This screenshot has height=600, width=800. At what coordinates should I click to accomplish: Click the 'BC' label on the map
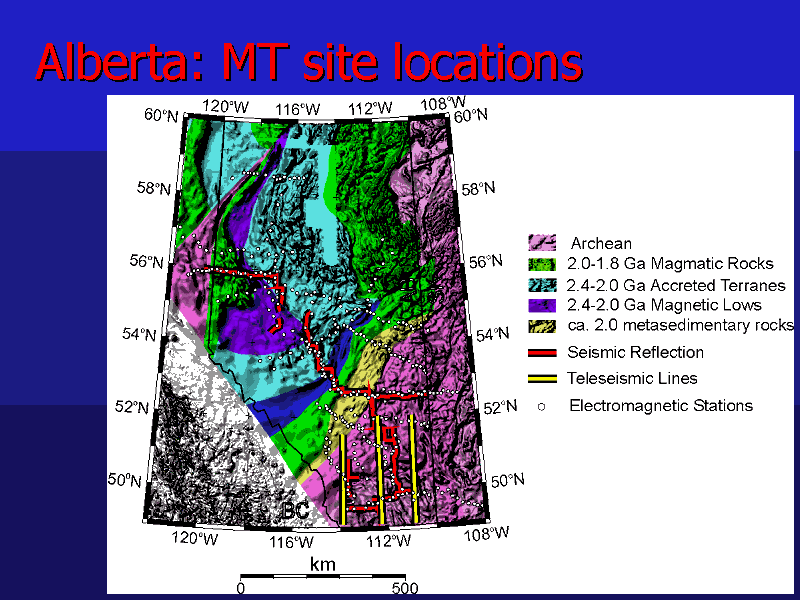click(x=294, y=511)
